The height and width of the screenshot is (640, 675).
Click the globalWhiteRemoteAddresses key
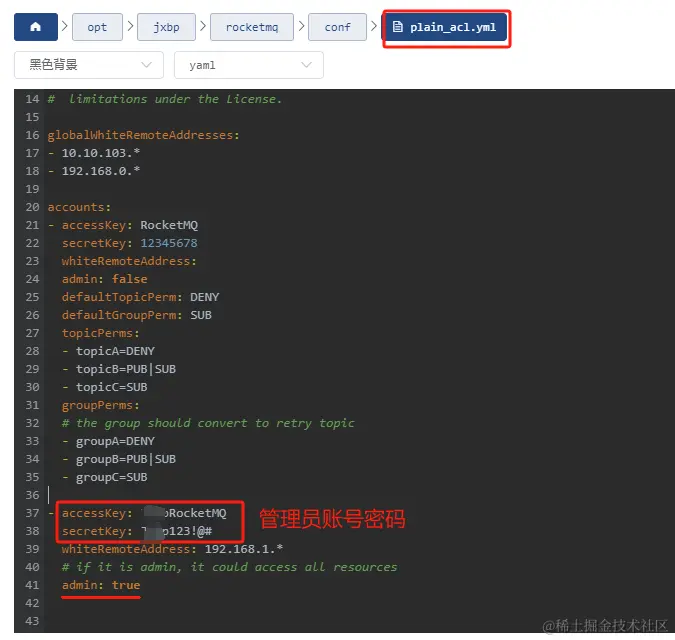point(143,135)
